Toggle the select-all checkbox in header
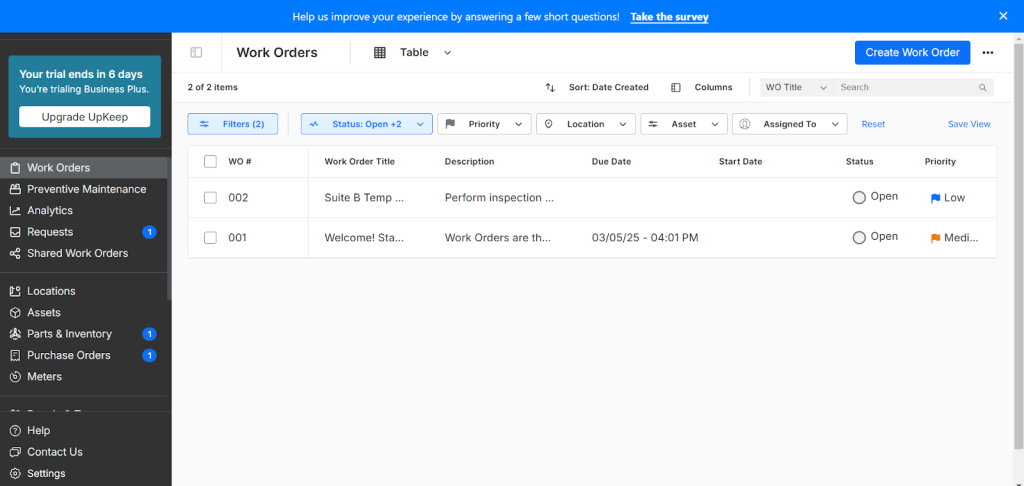Image resolution: width=1024 pixels, height=486 pixels. tap(210, 162)
